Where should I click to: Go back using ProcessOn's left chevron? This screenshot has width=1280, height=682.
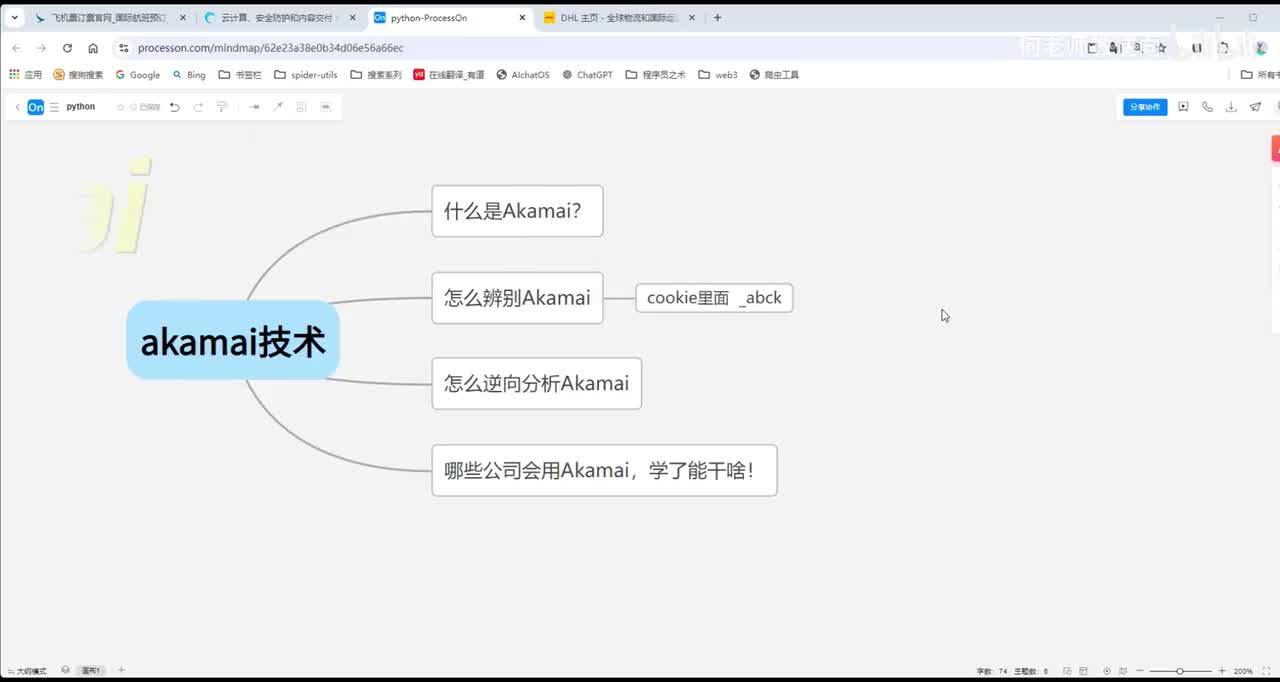click(17, 107)
